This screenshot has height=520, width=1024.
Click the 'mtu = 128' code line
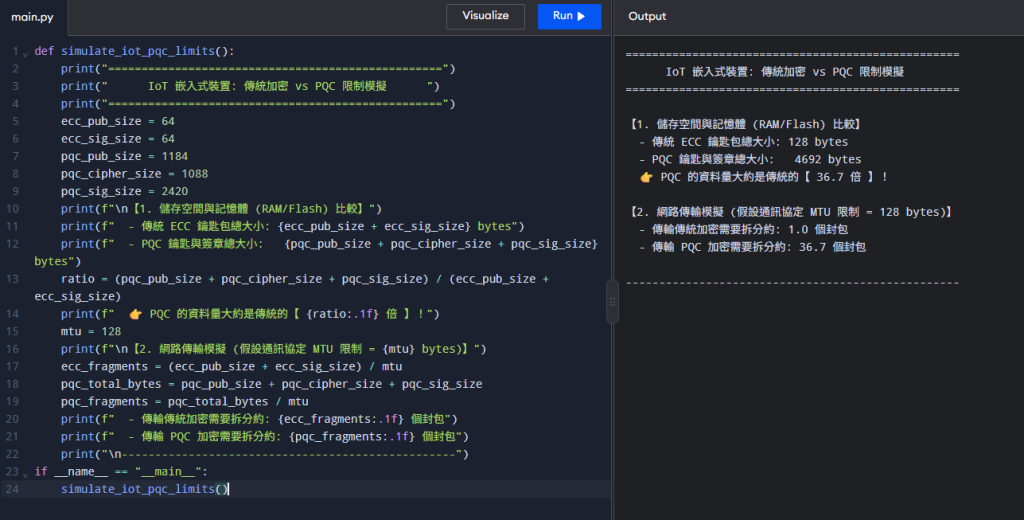click(91, 331)
